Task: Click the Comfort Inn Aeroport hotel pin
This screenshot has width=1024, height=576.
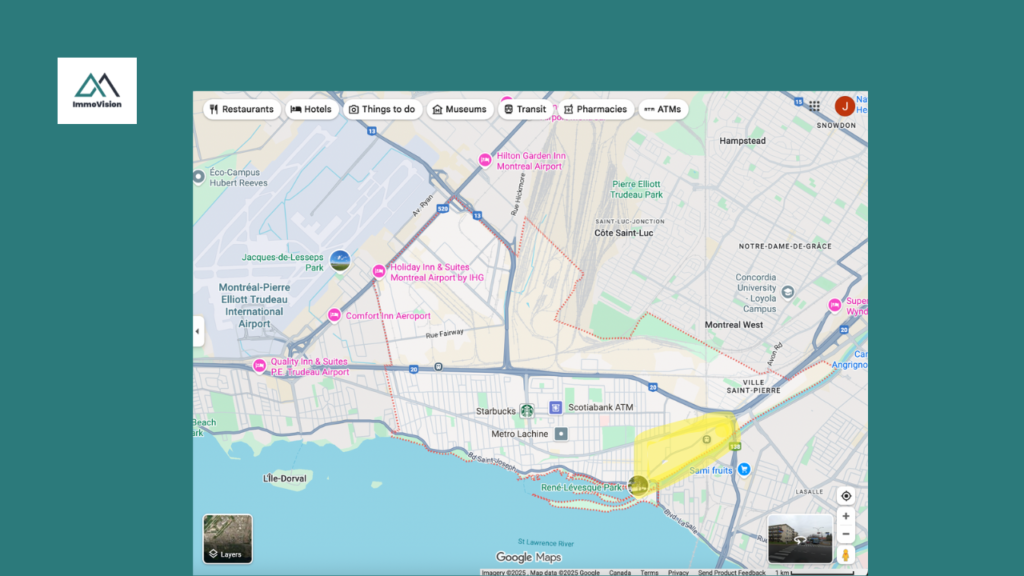Action: tap(332, 315)
